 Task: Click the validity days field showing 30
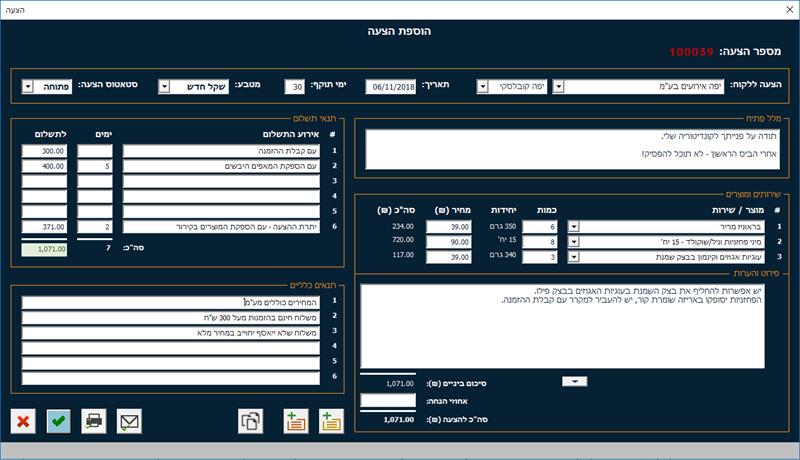[294, 87]
